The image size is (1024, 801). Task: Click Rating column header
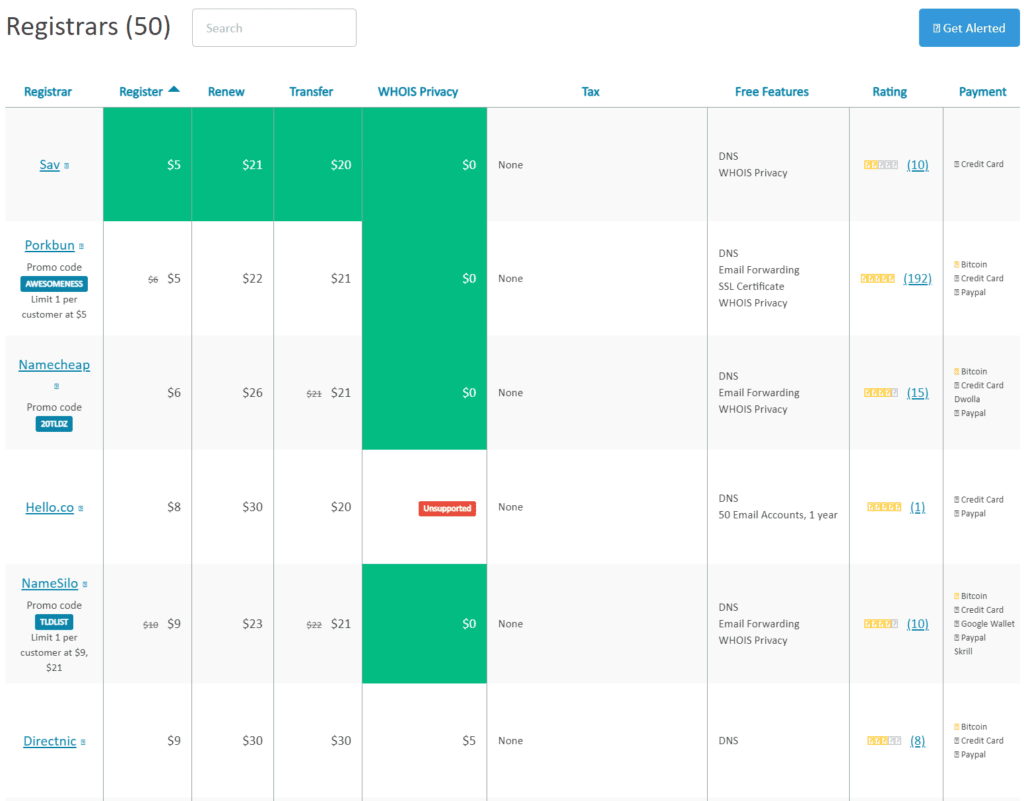point(889,92)
